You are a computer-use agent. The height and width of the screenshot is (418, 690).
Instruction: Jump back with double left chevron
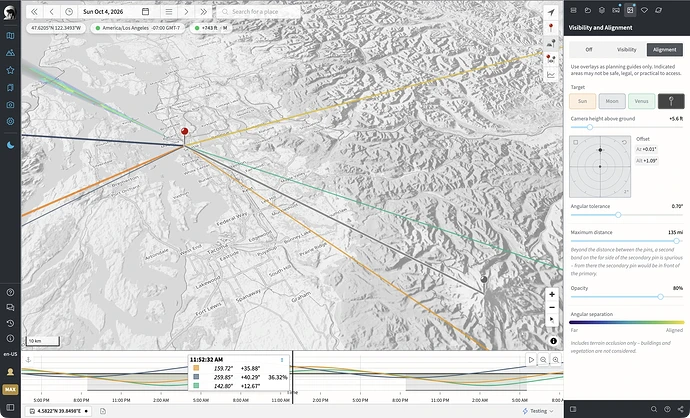(34, 12)
